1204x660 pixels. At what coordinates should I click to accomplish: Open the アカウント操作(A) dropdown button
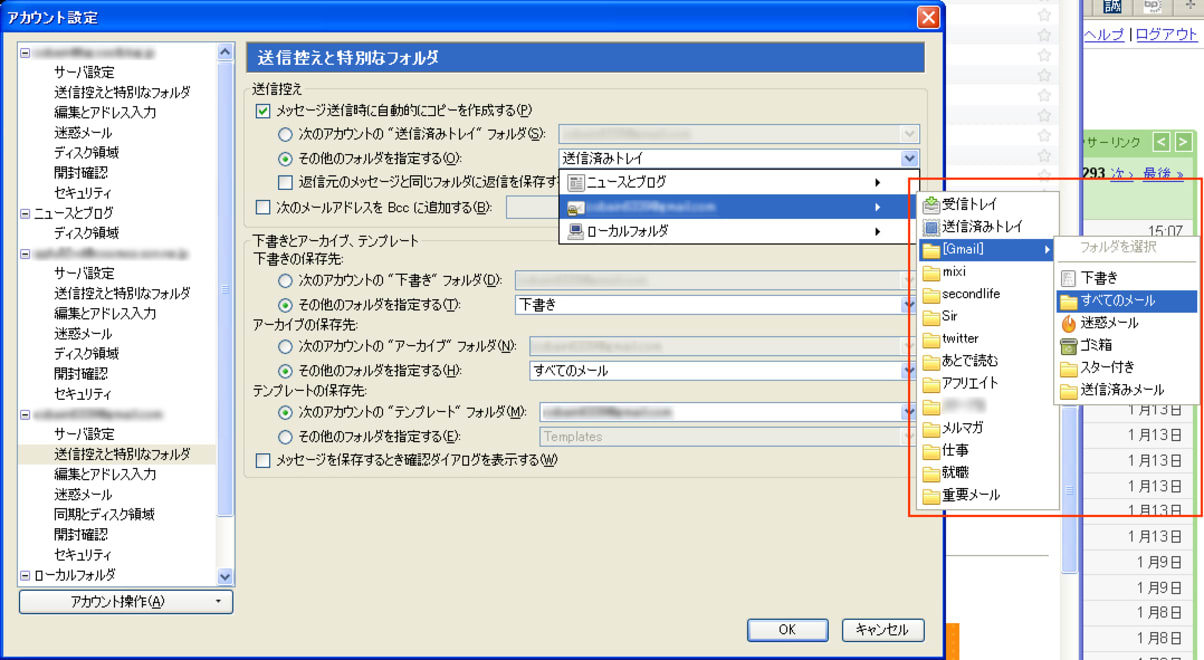click(126, 602)
